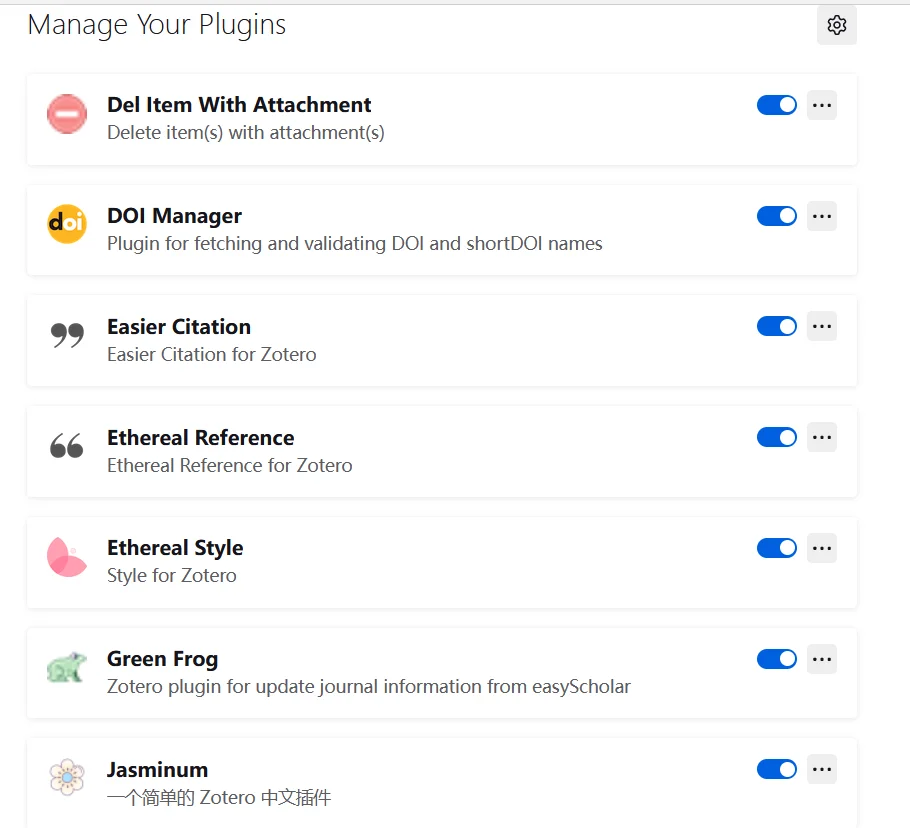The image size is (910, 828).
Task: Turn off the Easier Citation toggle
Action: pyautogui.click(x=776, y=326)
